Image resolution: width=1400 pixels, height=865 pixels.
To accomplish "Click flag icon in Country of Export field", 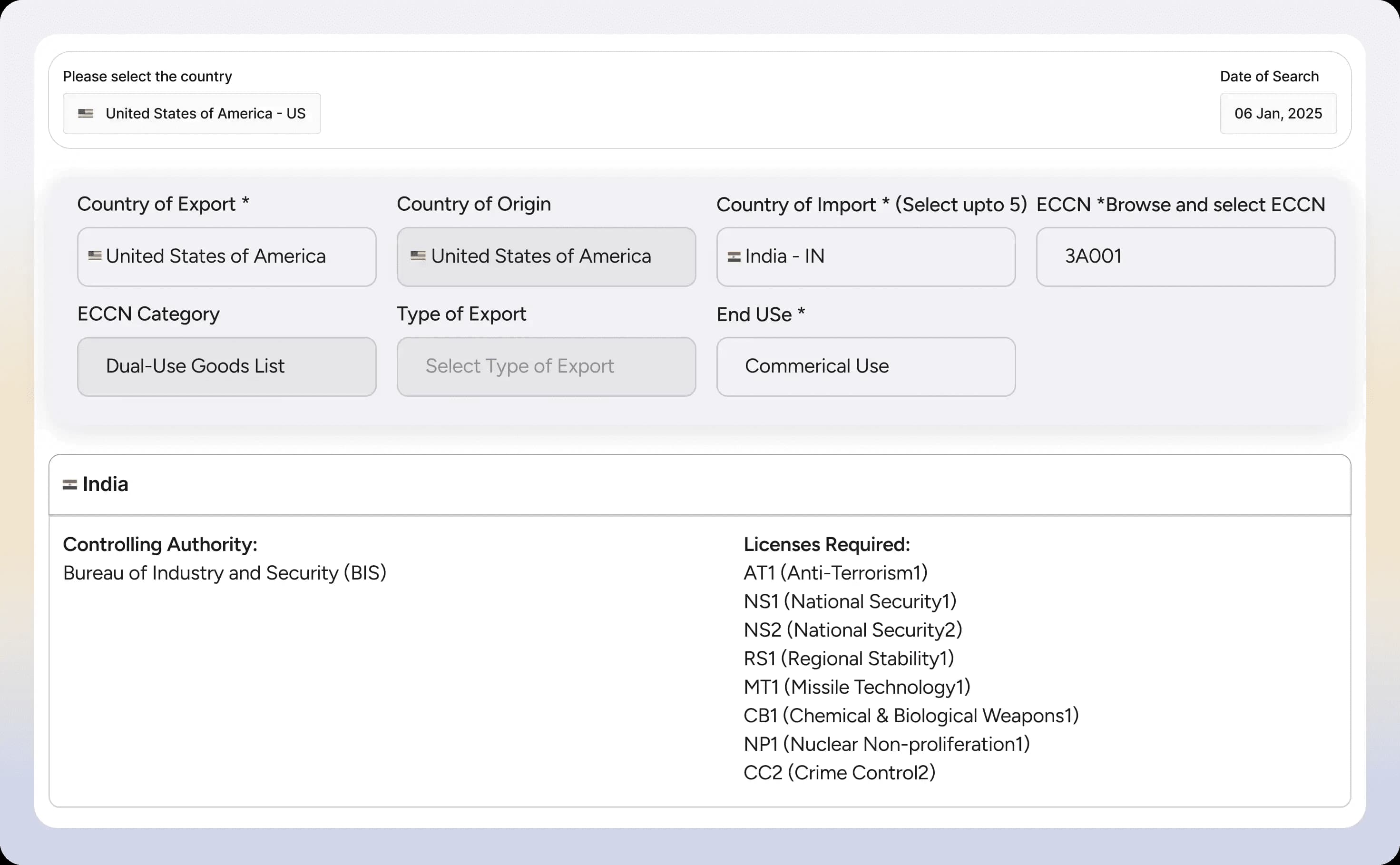I will pyautogui.click(x=95, y=256).
